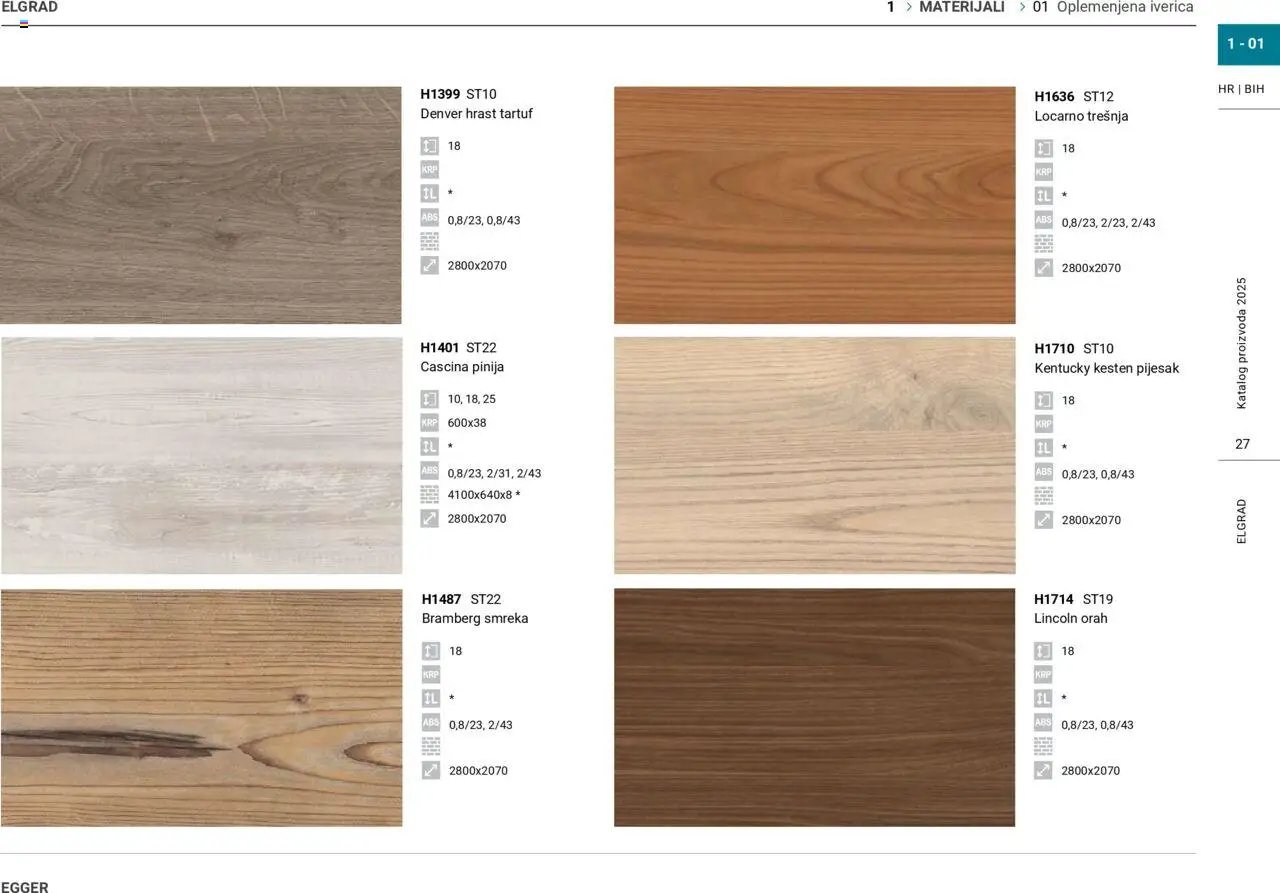Screen dimensions: 1280x893
Task: Click the dimensions icon for Kentucky kesten pijesak
Action: pyautogui.click(x=1043, y=520)
